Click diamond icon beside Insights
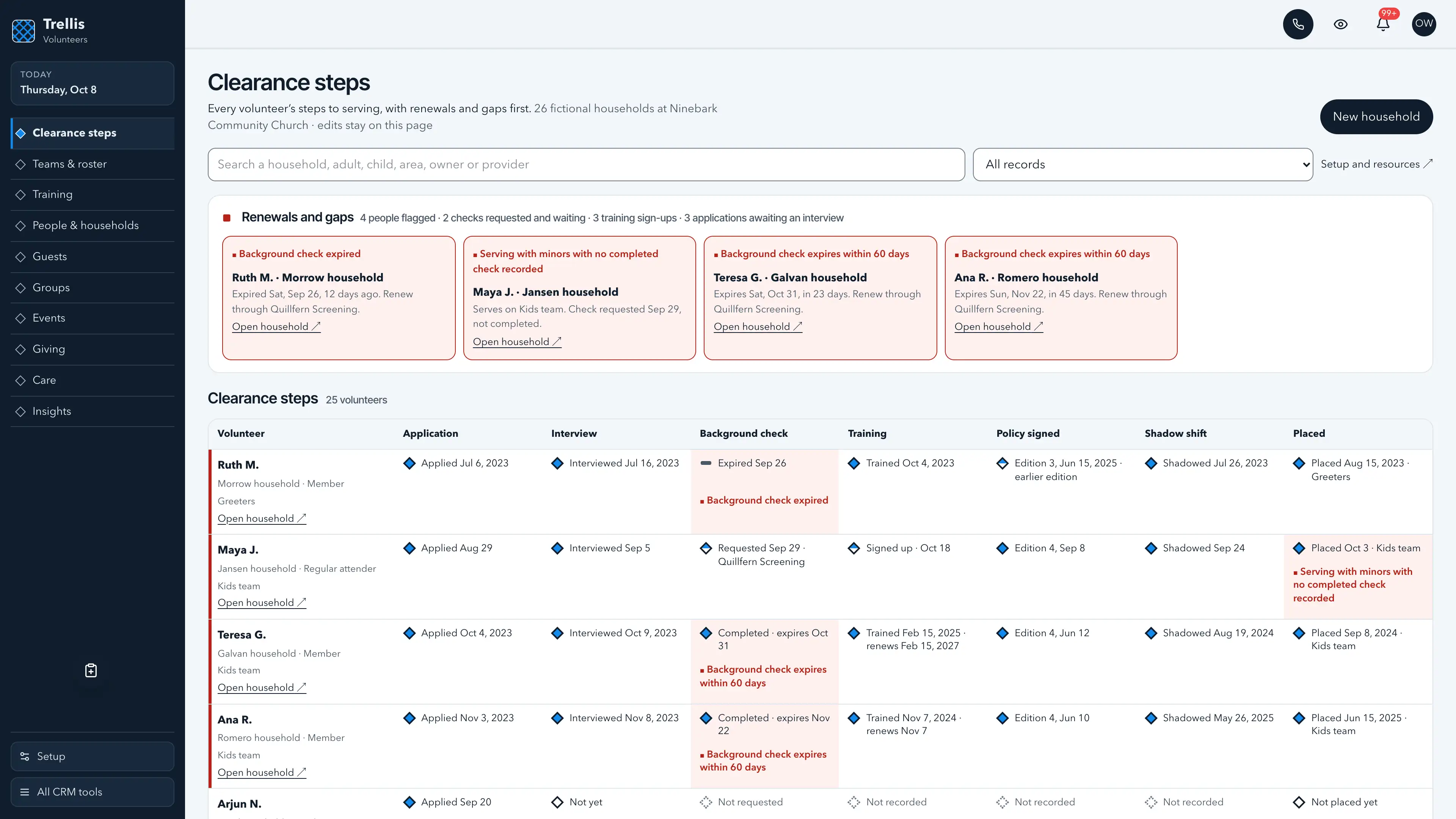This screenshot has height=819, width=1456. (x=21, y=411)
